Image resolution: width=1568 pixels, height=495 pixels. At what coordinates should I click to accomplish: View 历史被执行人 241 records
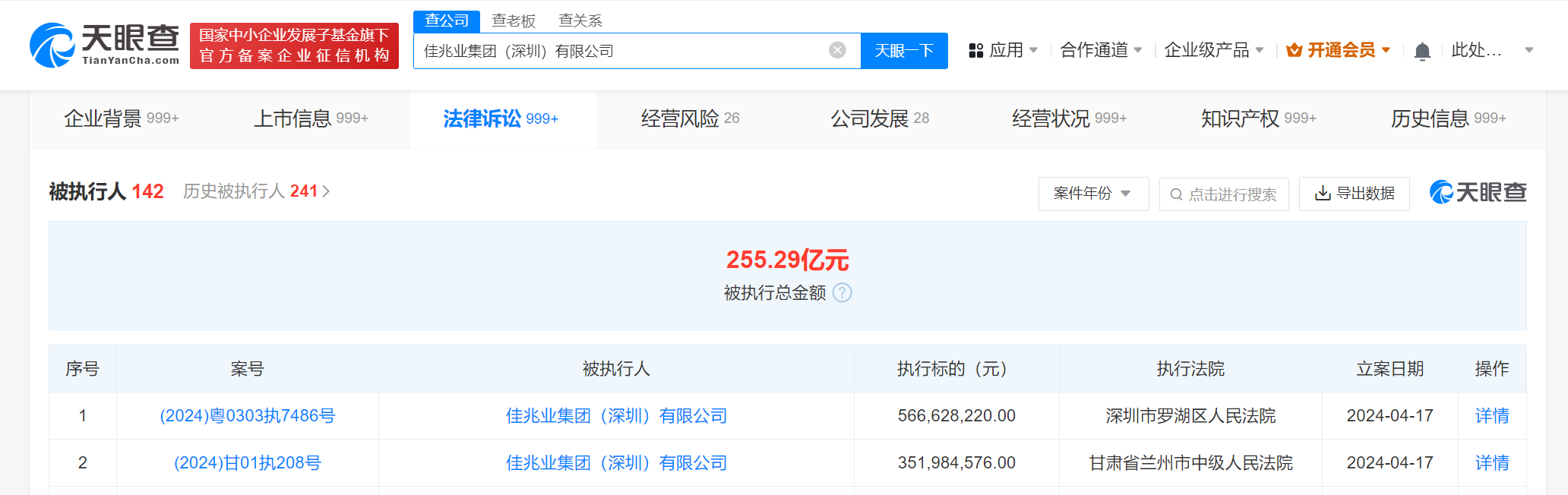pyautogui.click(x=256, y=191)
